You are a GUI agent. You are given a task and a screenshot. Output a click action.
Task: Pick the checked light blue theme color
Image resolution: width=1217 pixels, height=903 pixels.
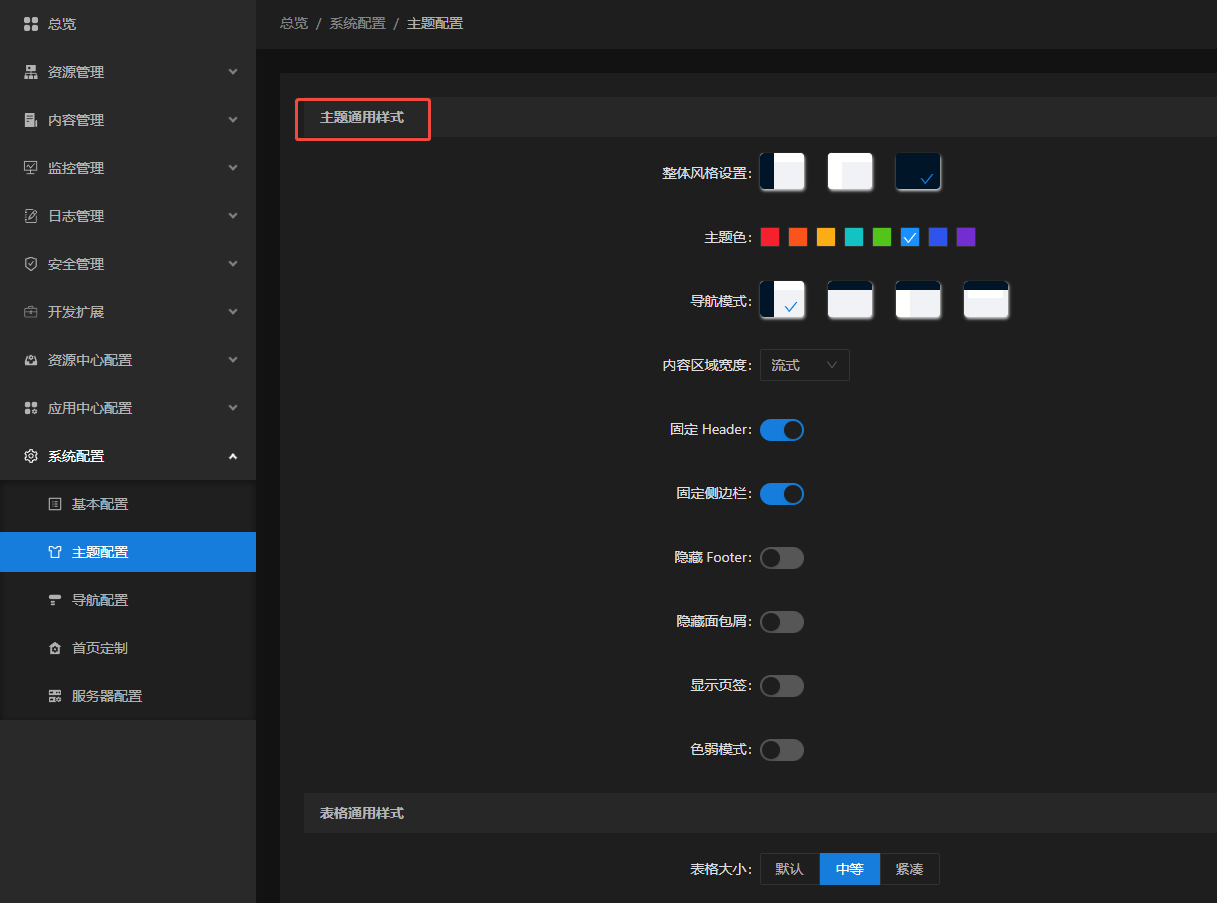tap(910, 237)
